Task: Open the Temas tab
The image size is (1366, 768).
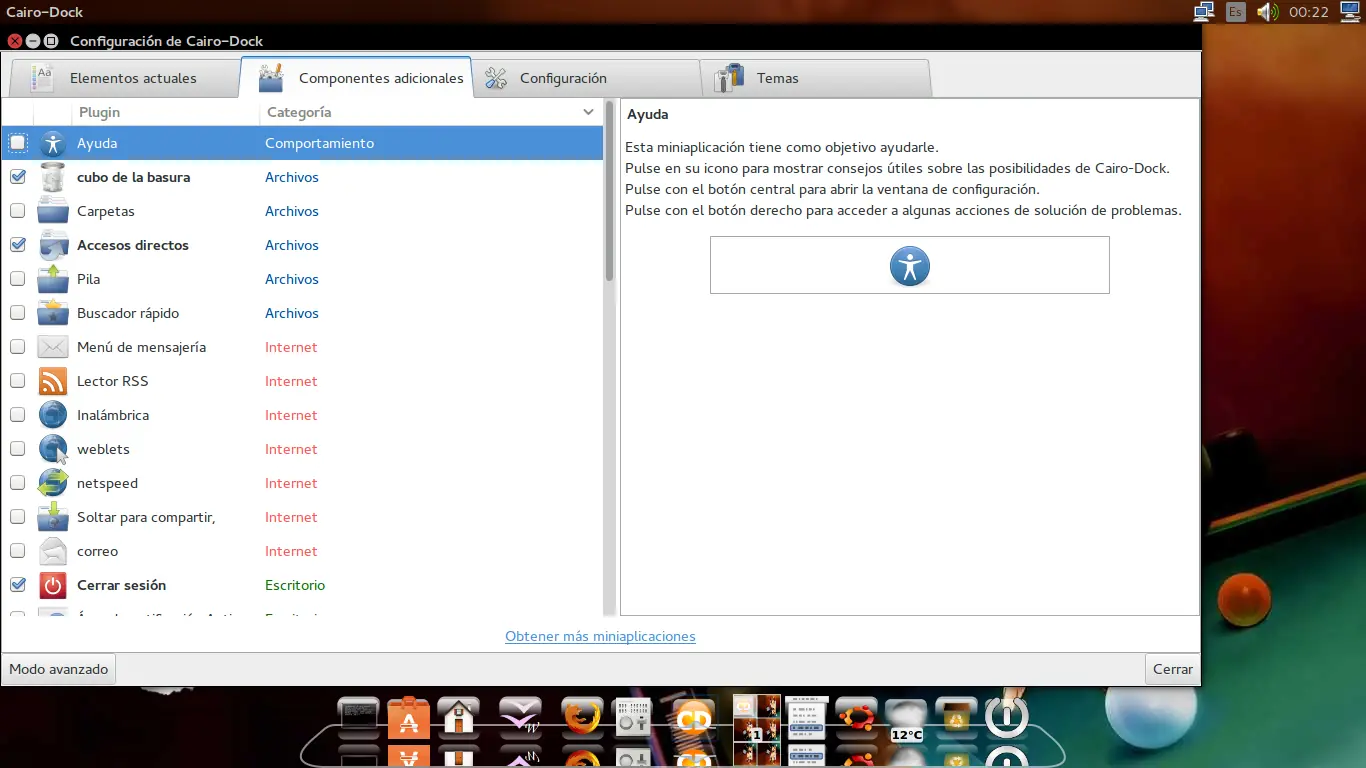Action: [x=816, y=78]
